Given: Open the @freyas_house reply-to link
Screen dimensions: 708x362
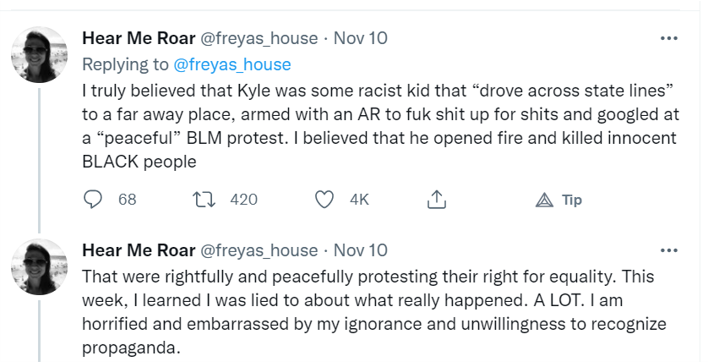Looking at the screenshot, I should coord(232,65).
